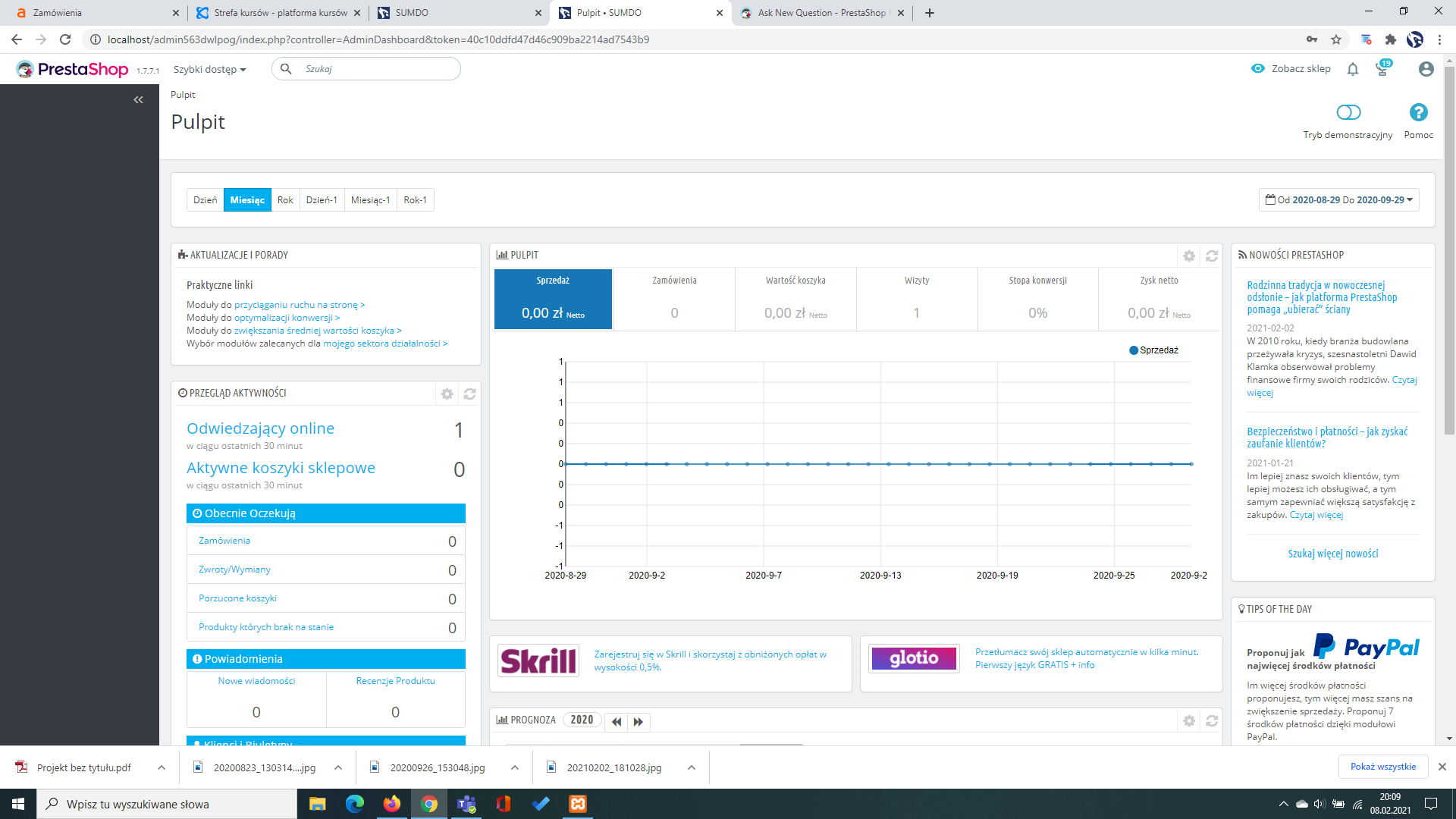Screen dimensions: 1456x819
Task: Toggle Tryb demonstracyjny switch
Action: point(1348,112)
